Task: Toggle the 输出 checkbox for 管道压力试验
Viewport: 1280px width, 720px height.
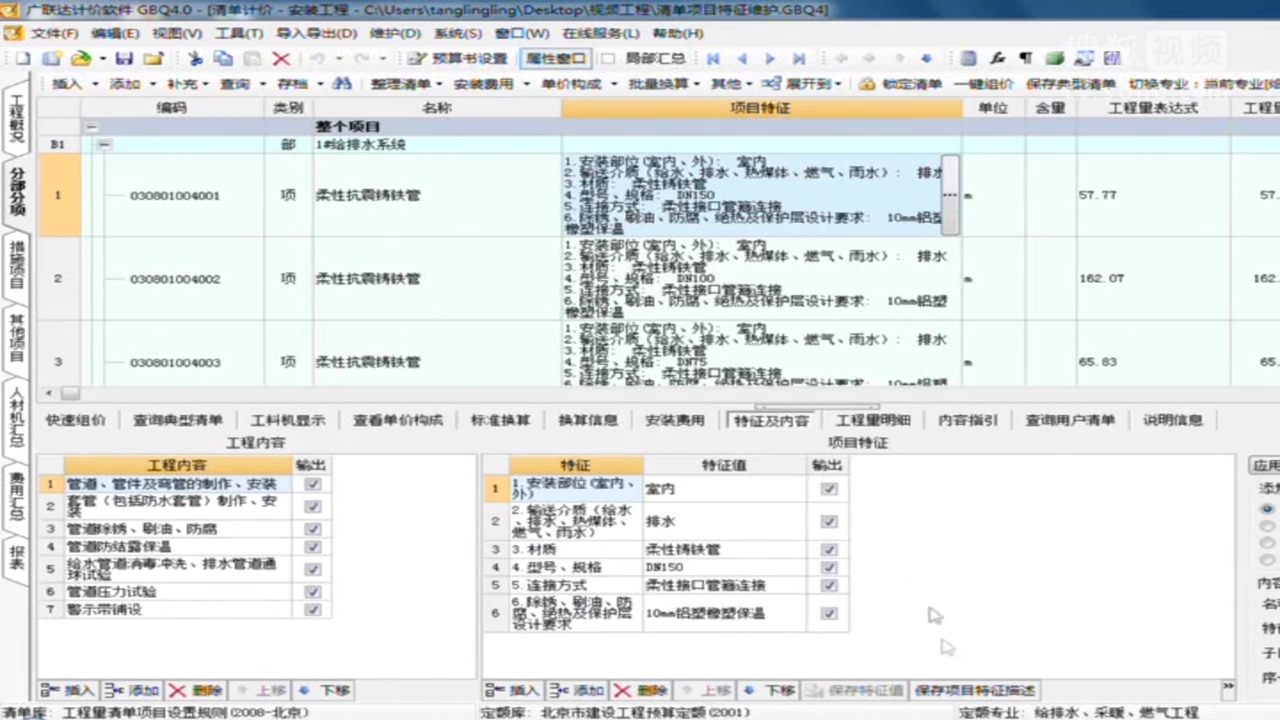Action: (312, 591)
